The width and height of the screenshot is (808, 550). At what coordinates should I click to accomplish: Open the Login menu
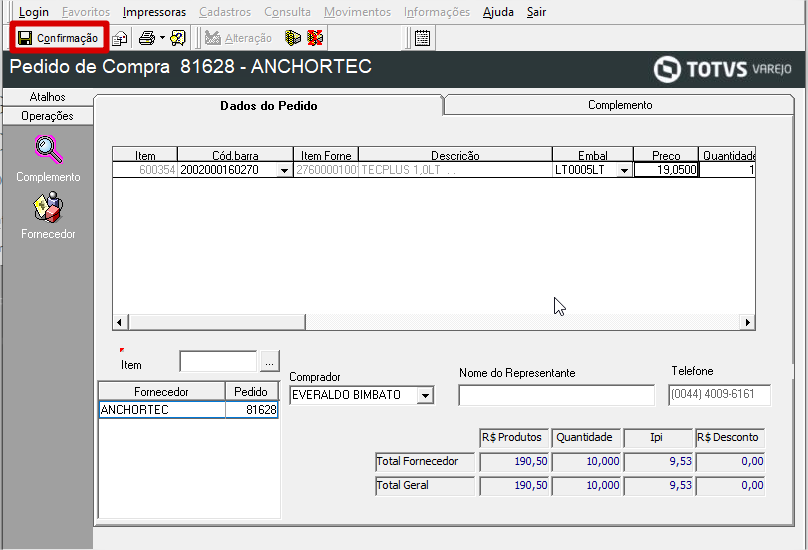coord(33,12)
